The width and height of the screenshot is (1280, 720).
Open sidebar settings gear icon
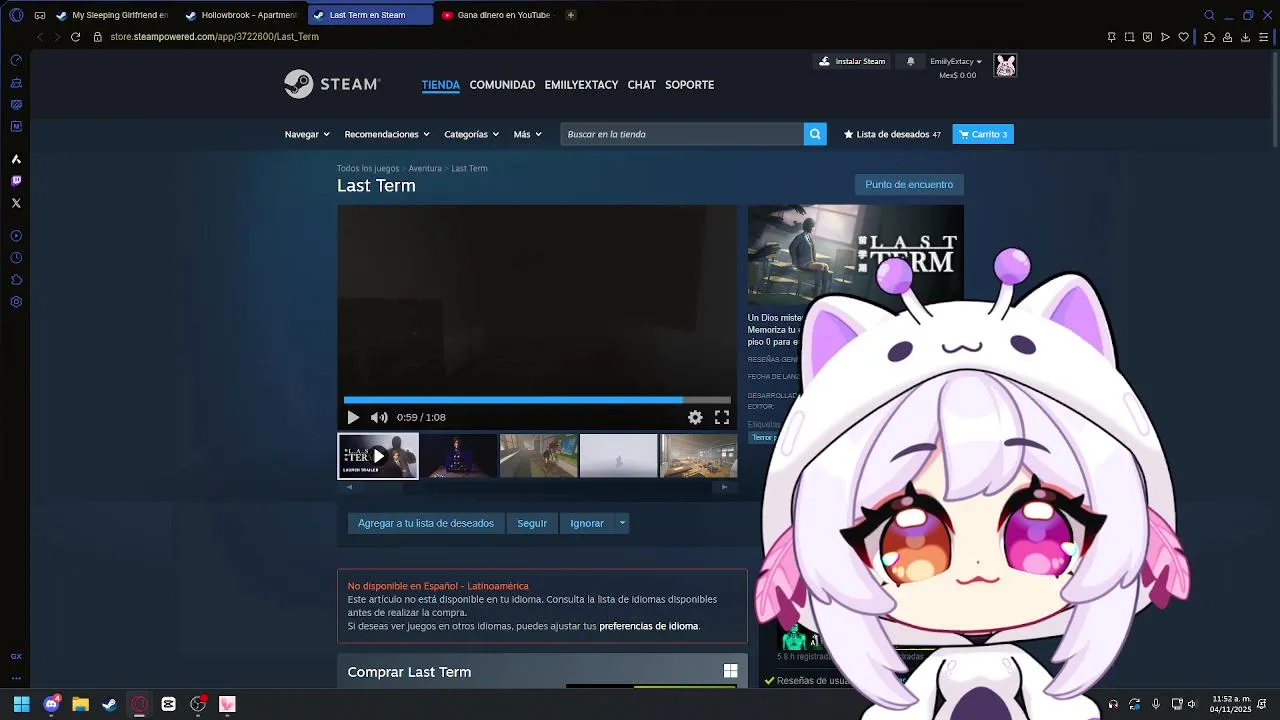click(16, 302)
